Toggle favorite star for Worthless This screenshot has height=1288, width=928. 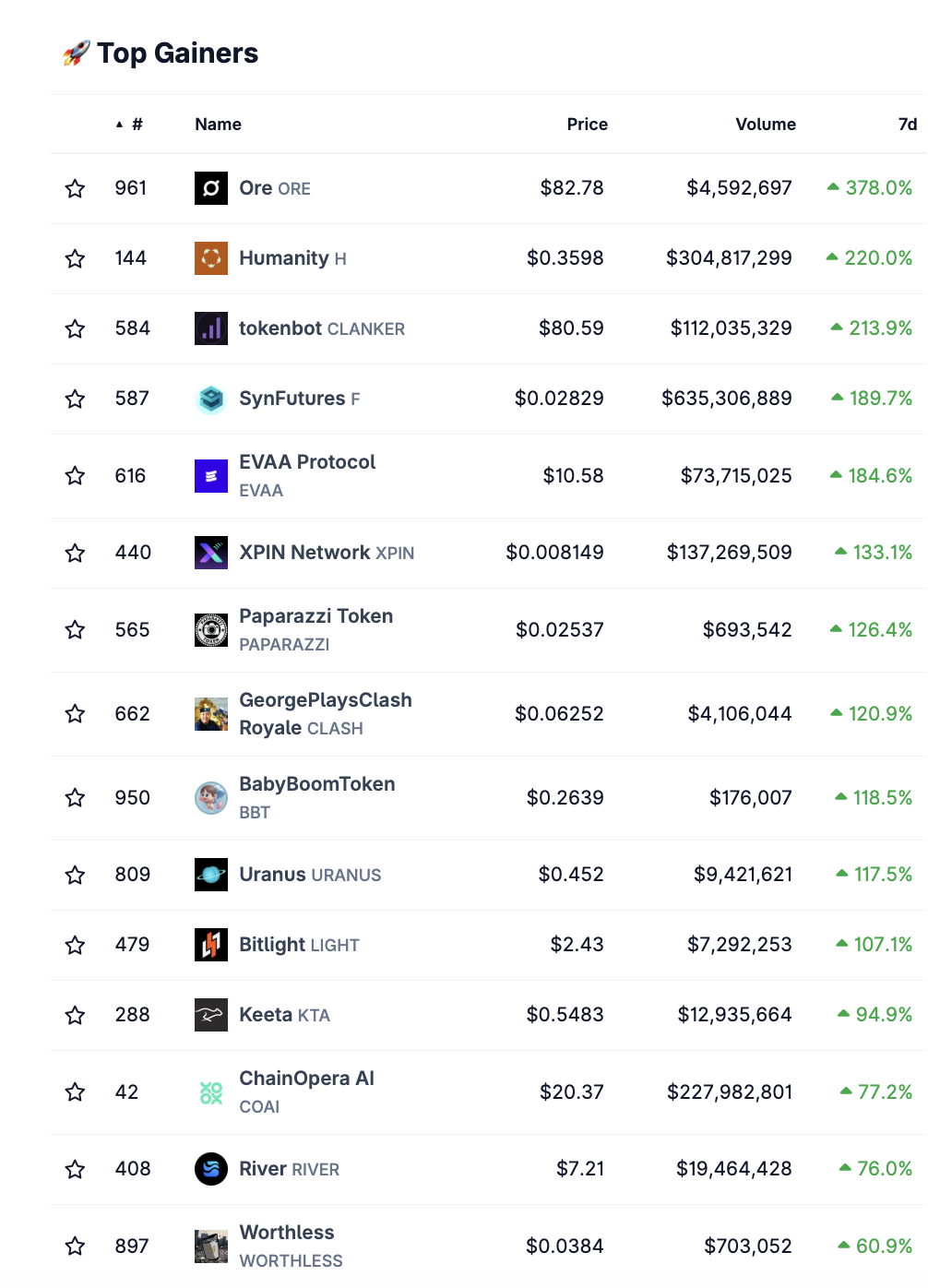click(x=76, y=1246)
